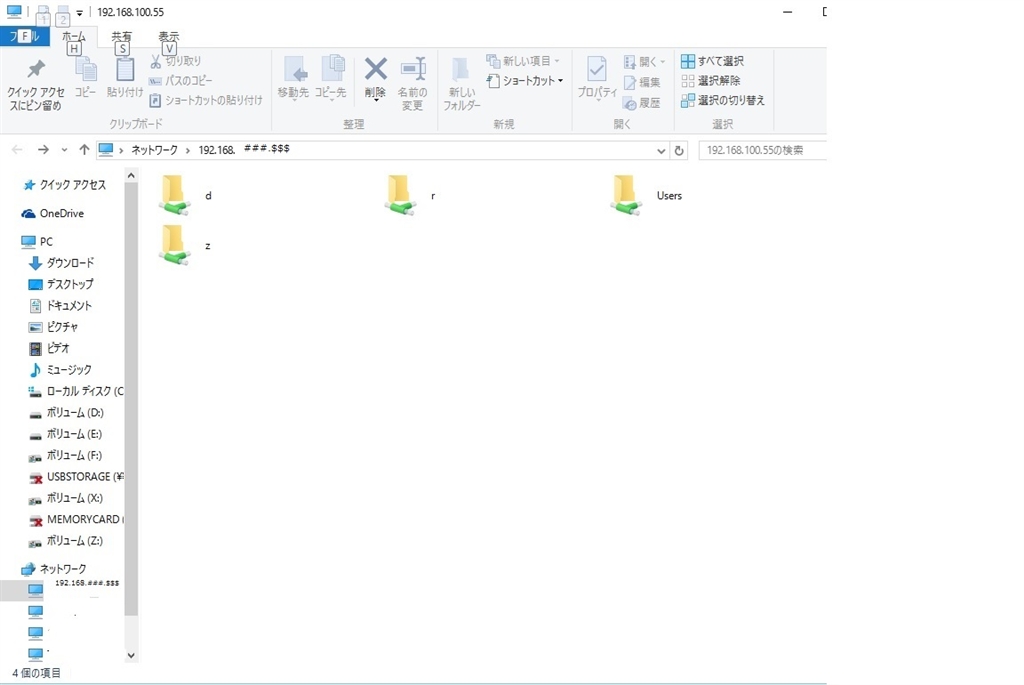1024x685 pixels.
Task: Select the shared folder r
Action: [410, 195]
